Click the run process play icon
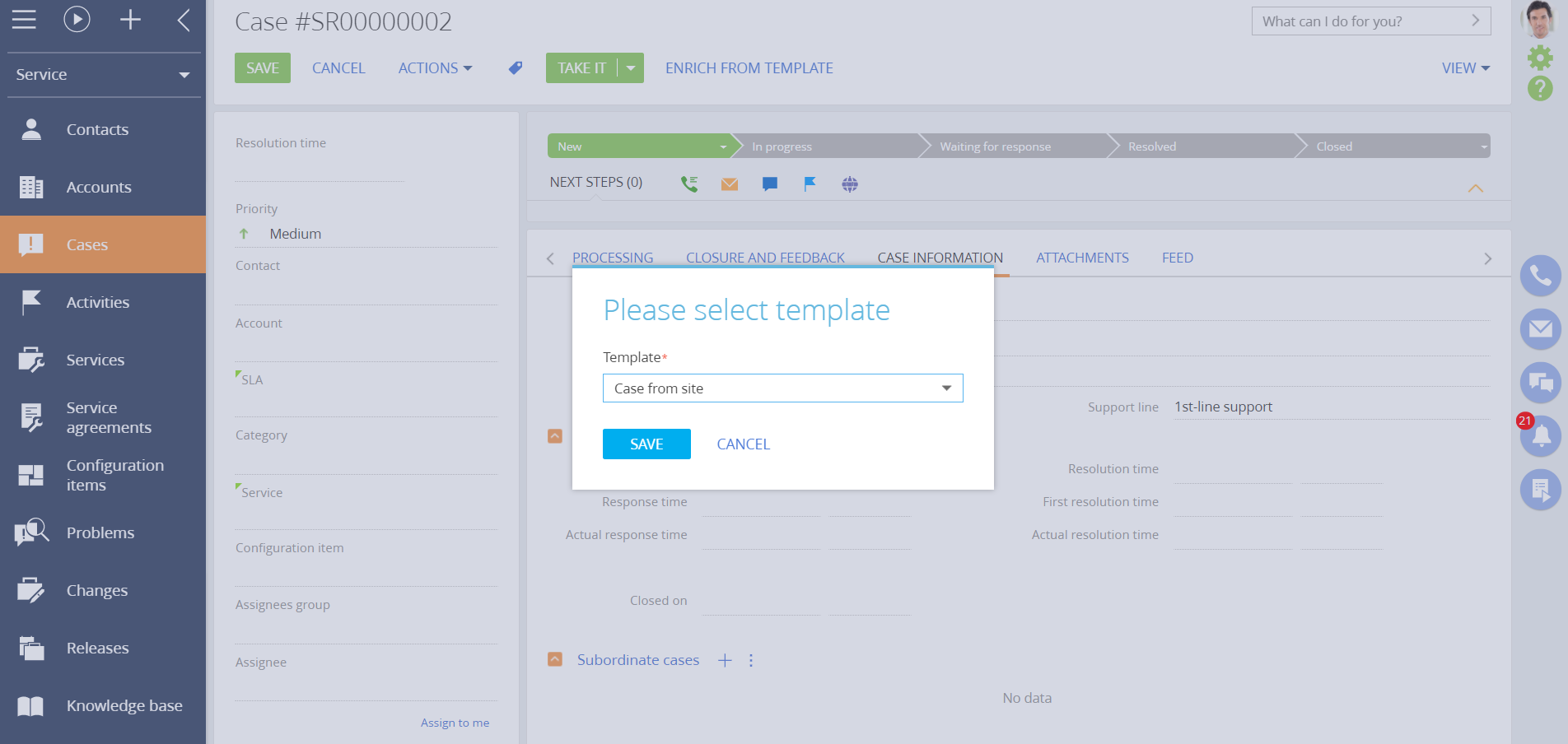Viewport: 1568px width, 744px height. click(x=77, y=20)
